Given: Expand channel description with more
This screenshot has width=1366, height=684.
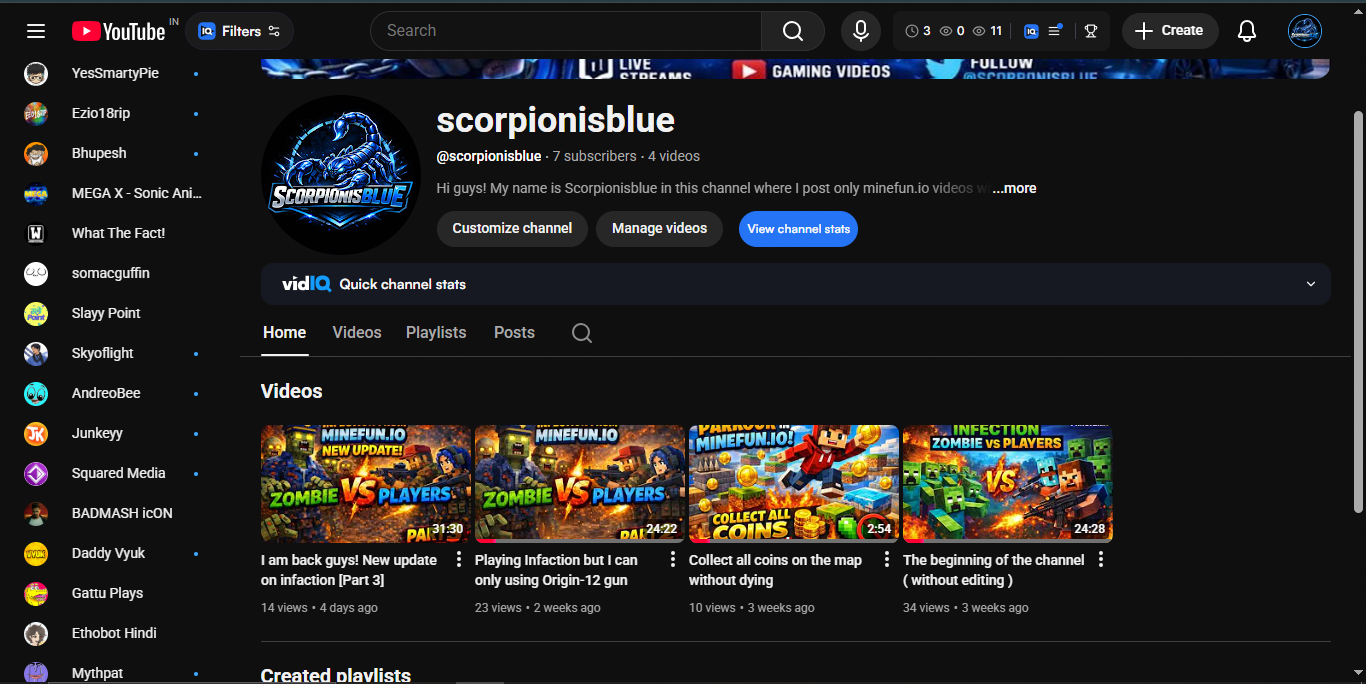Looking at the screenshot, I should click(x=1014, y=188).
